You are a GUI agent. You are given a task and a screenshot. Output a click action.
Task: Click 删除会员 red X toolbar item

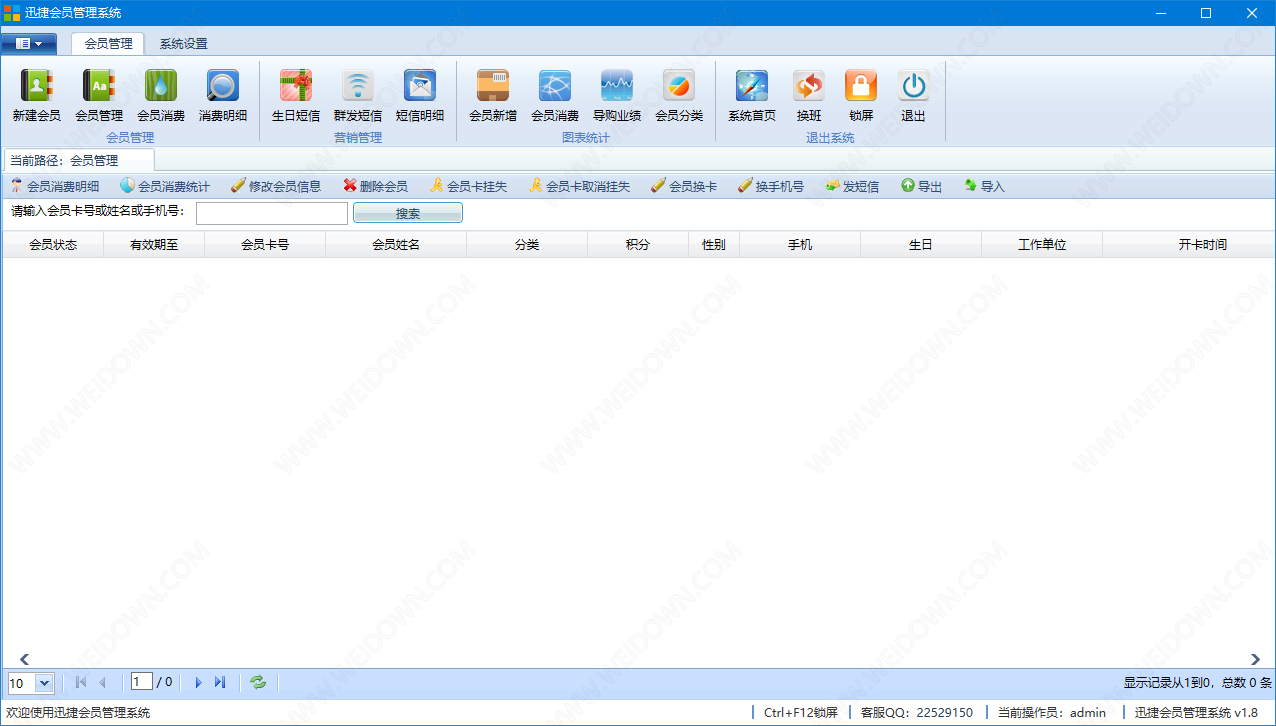point(376,186)
